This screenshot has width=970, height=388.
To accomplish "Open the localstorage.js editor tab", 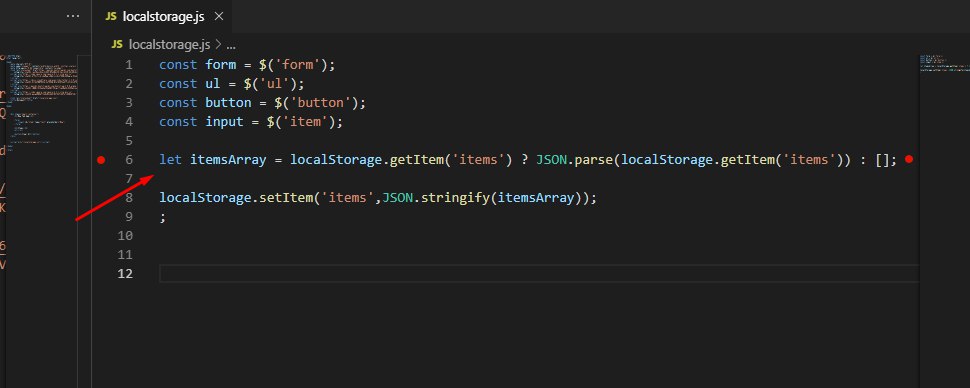I will (x=163, y=17).
